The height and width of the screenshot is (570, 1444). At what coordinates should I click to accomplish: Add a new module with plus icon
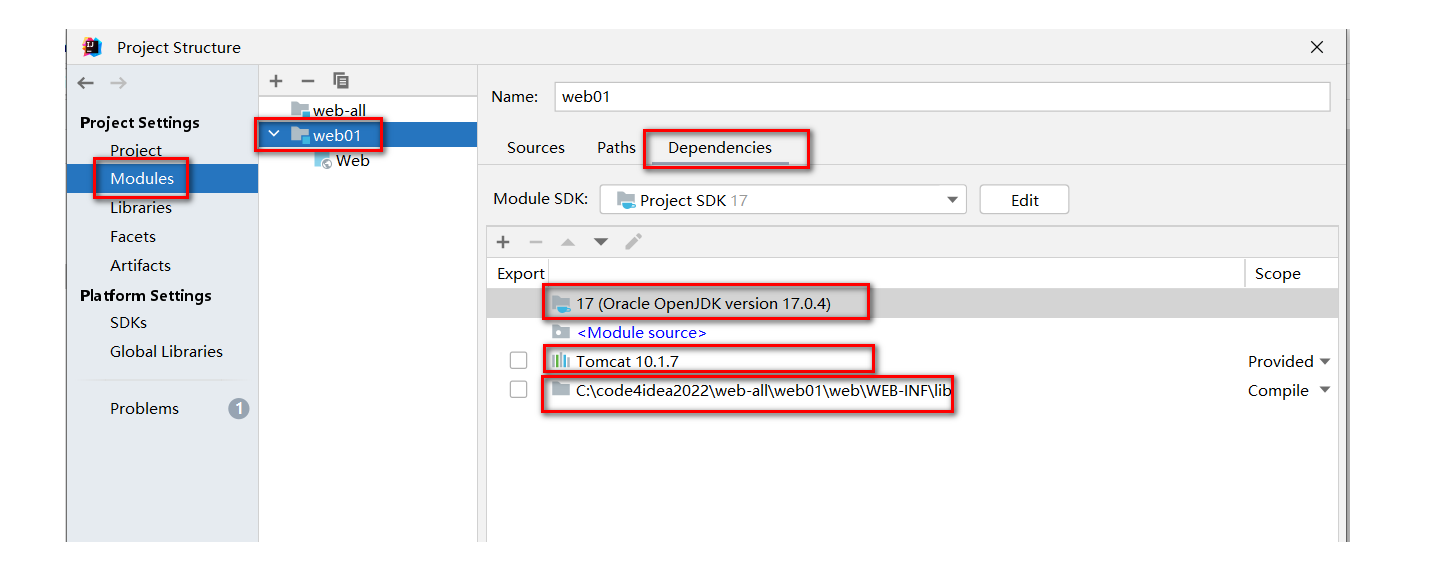[x=277, y=81]
